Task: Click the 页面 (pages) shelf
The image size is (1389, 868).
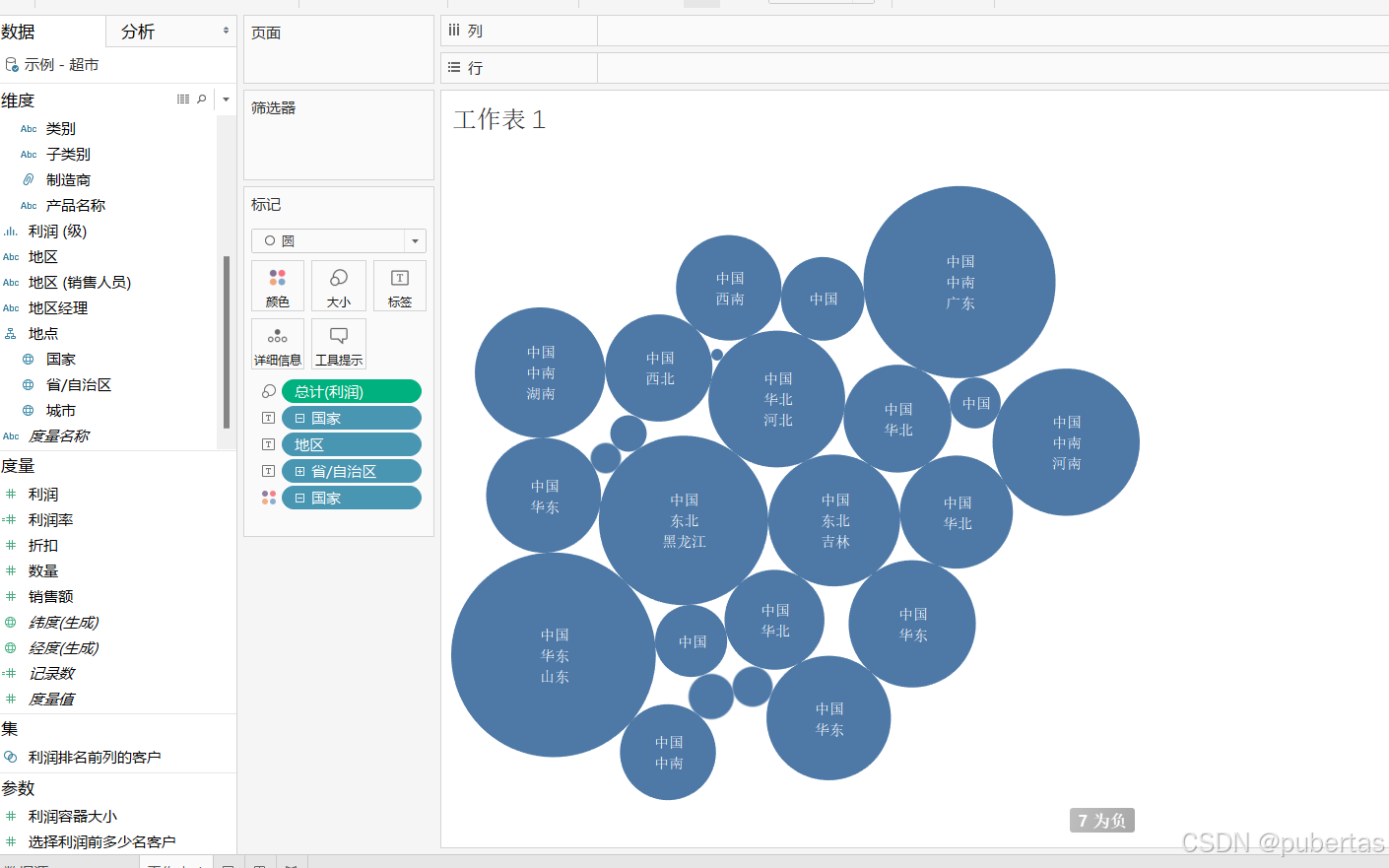Action: pos(339,49)
